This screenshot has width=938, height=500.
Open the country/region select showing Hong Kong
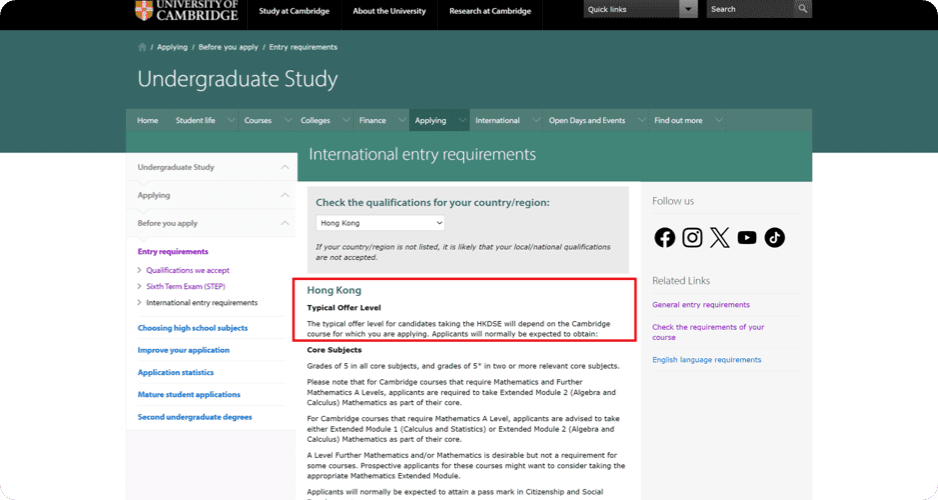point(380,223)
